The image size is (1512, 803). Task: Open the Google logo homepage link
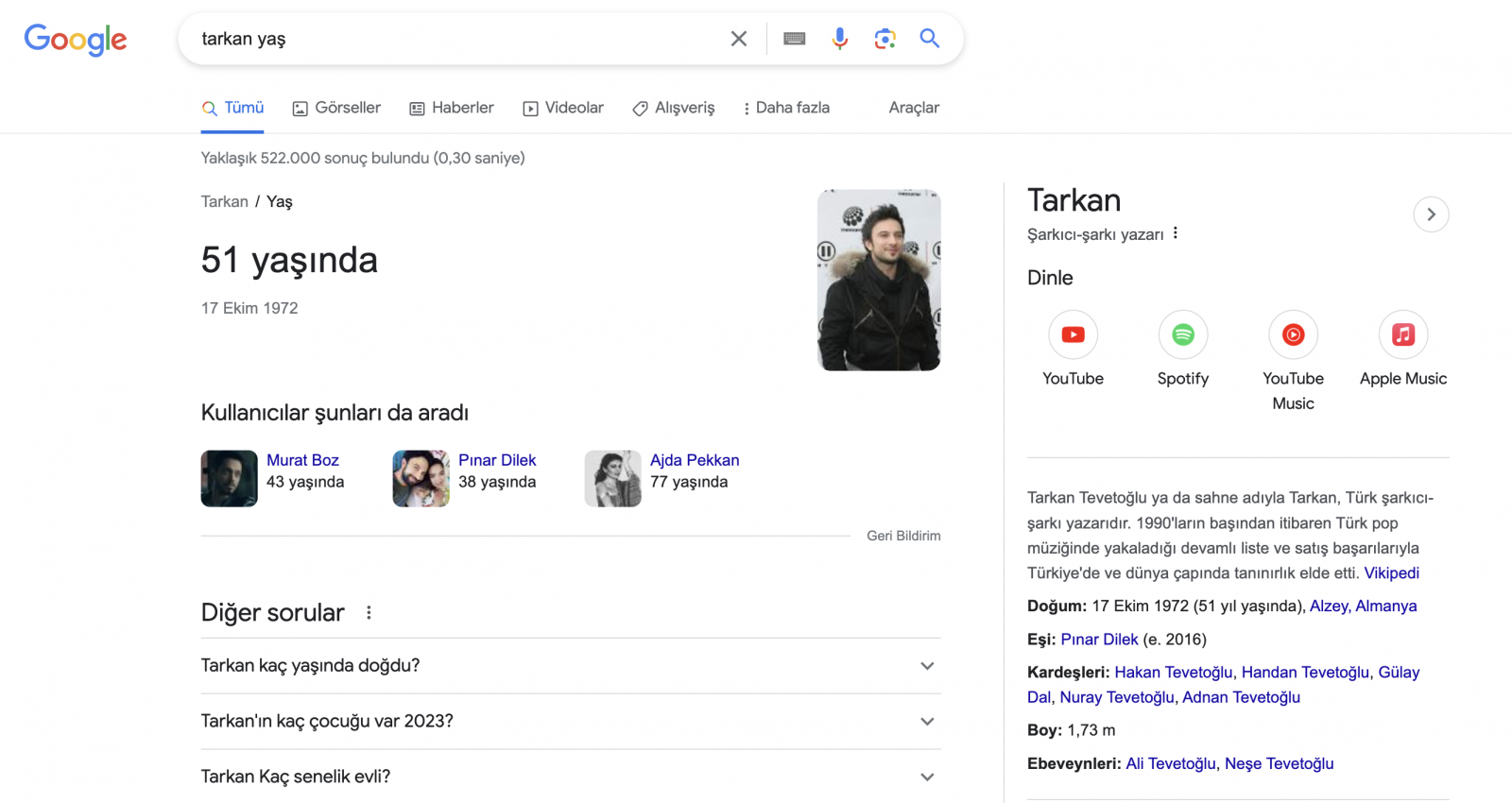coord(76,39)
